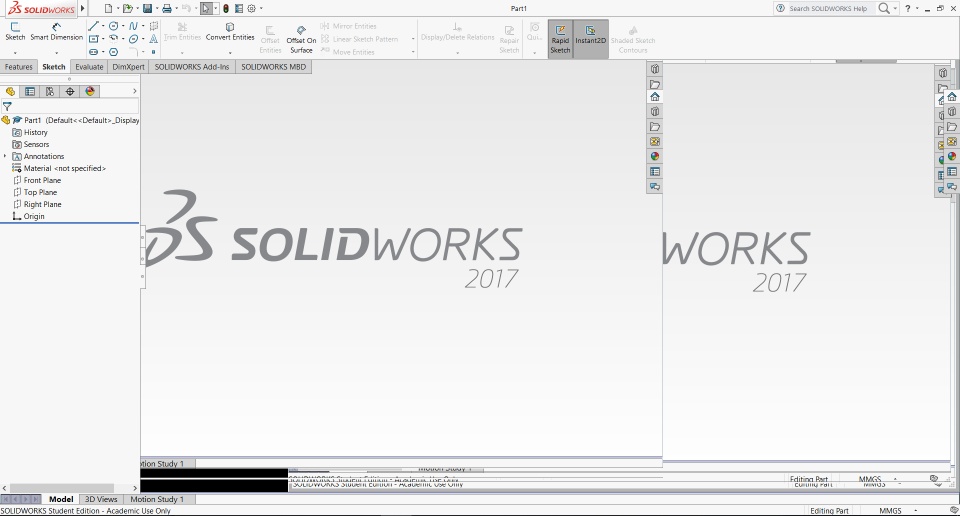This screenshot has height=516, width=960.
Task: Open FeatureManager Design Tree tab
Action: click(10, 91)
